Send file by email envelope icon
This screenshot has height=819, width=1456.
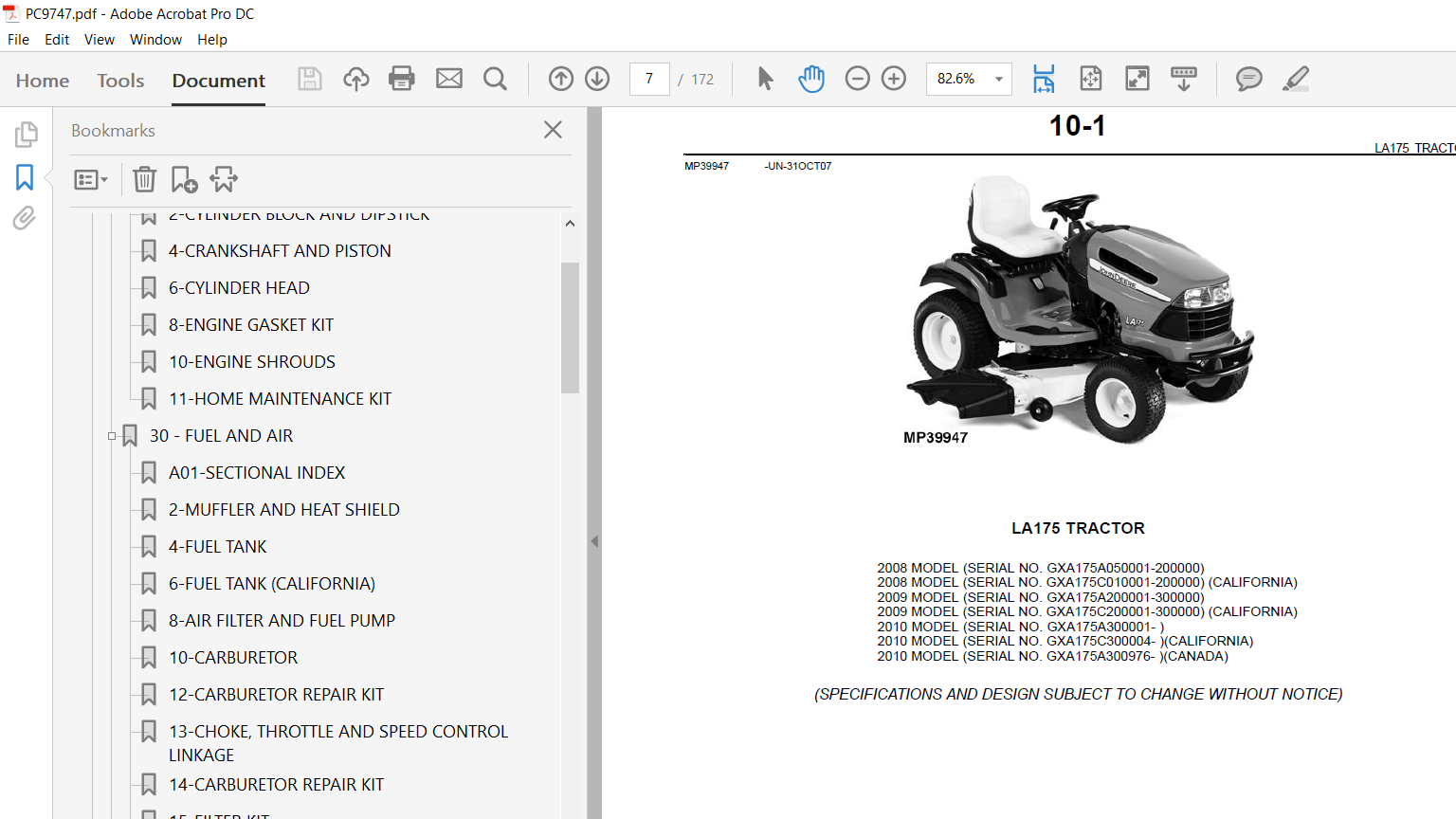[449, 79]
